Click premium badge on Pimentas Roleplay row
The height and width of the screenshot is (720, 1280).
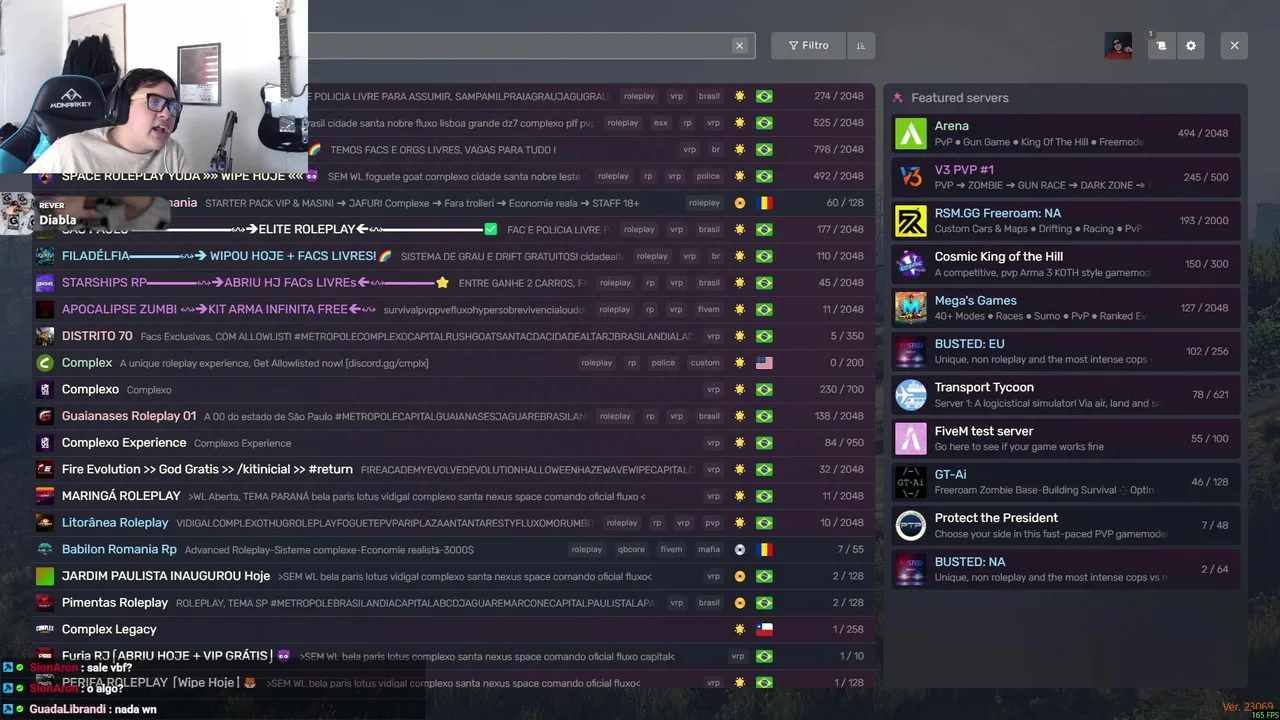[740, 603]
